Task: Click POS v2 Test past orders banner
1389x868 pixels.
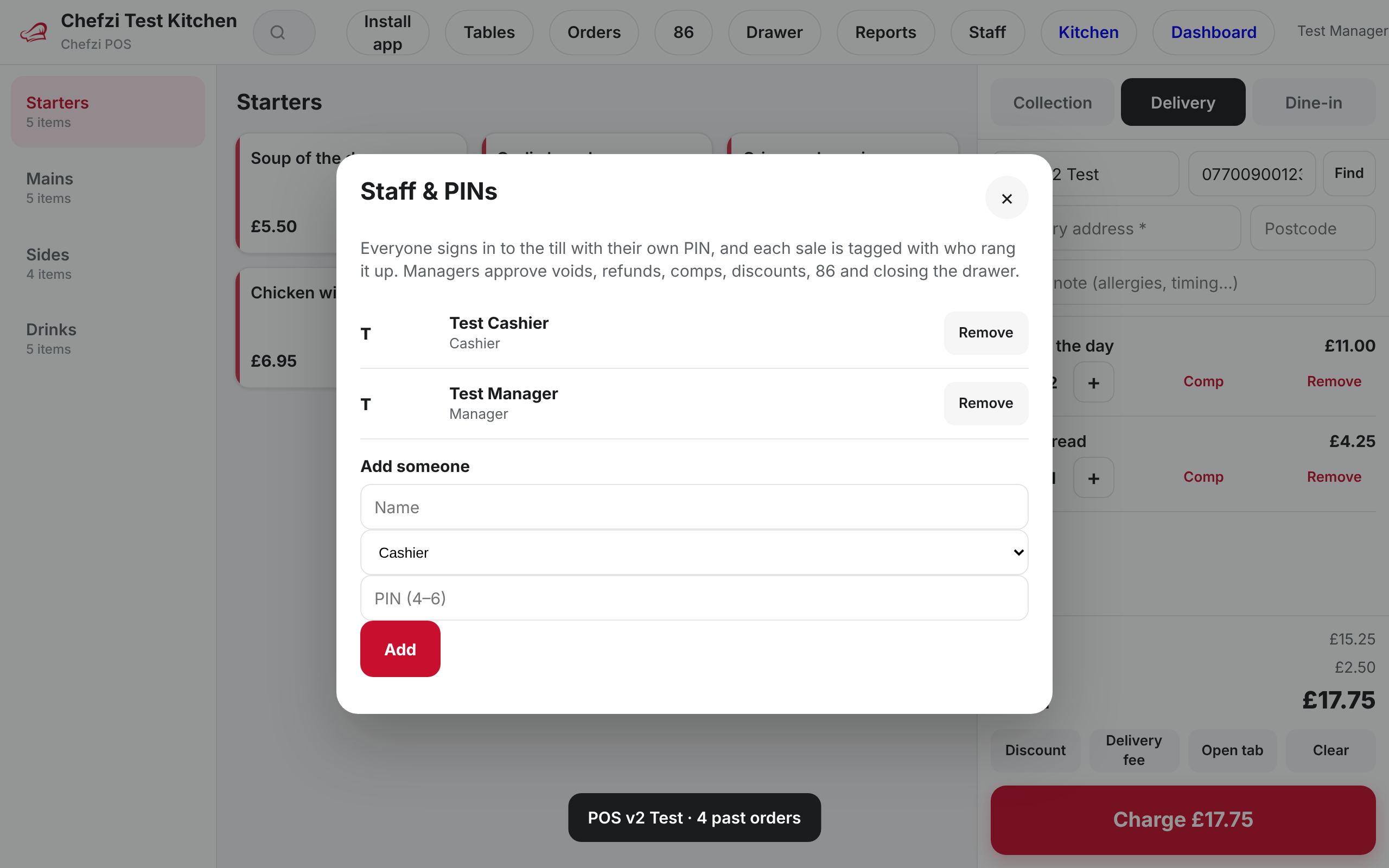Action: tap(694, 818)
